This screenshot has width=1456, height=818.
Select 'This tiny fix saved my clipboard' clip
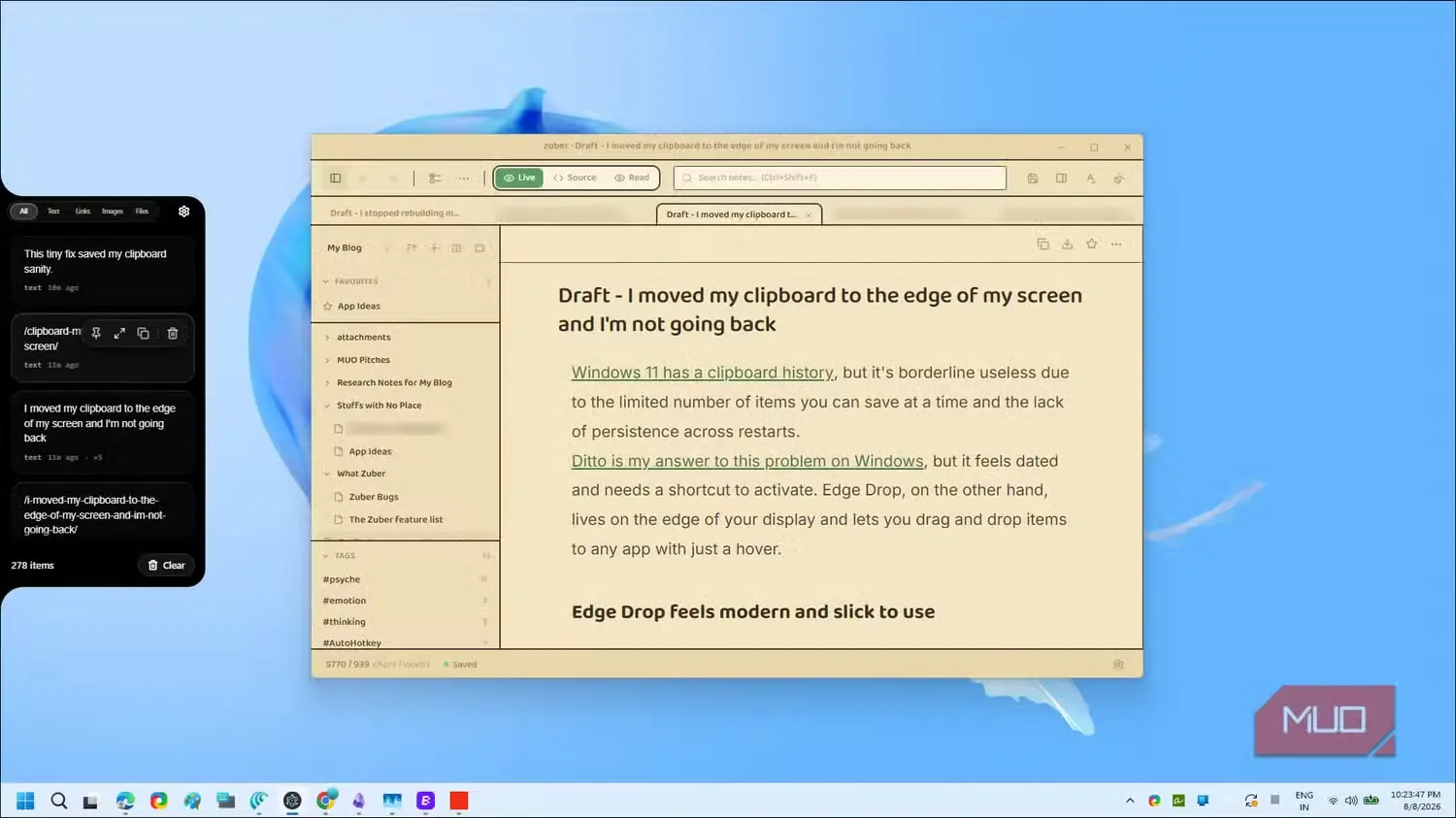(102, 270)
